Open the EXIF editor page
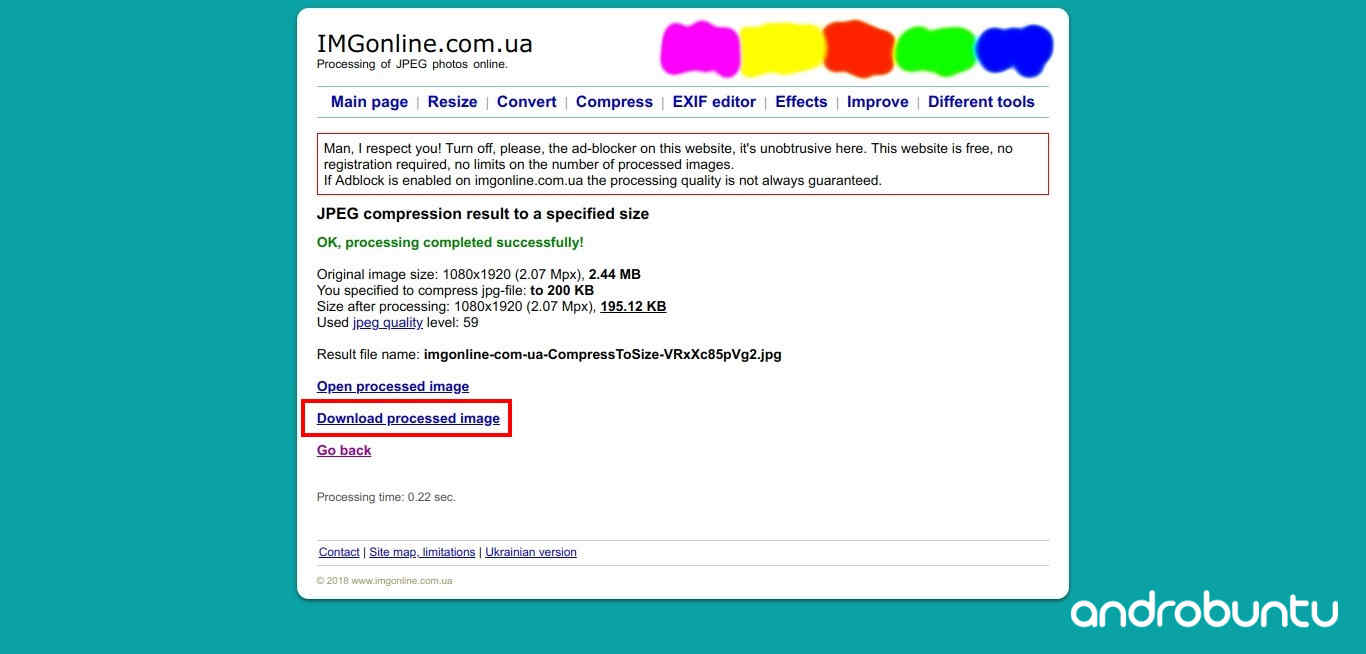The height and width of the screenshot is (654, 1366). 714,102
